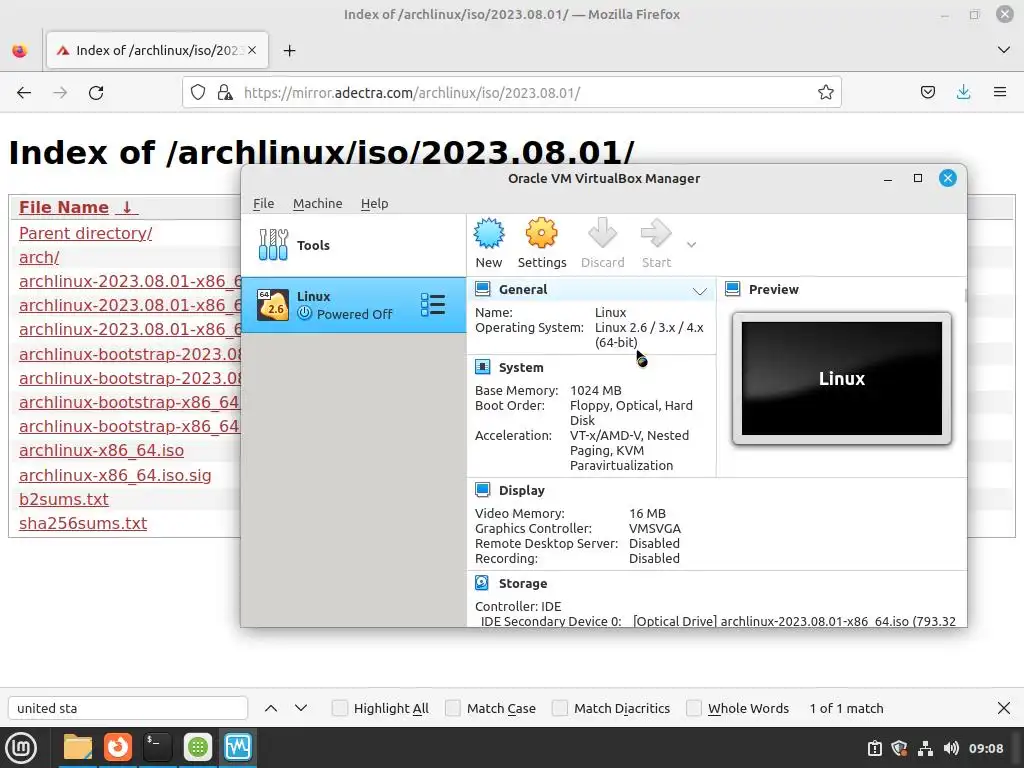Open the b2sums.txt link
Screen dimensions: 1024x768
[63, 499]
